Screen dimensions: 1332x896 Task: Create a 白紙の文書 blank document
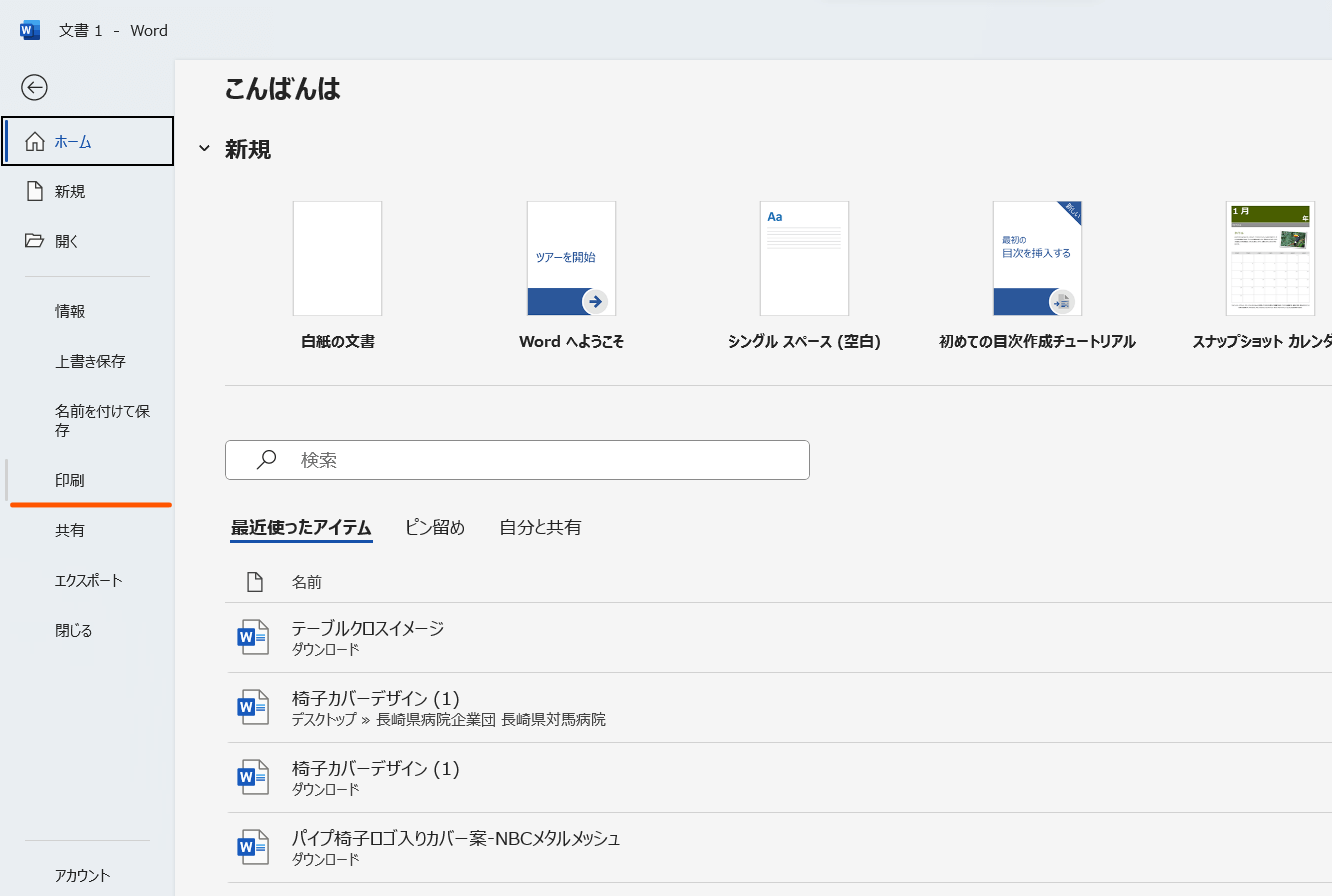(x=337, y=259)
